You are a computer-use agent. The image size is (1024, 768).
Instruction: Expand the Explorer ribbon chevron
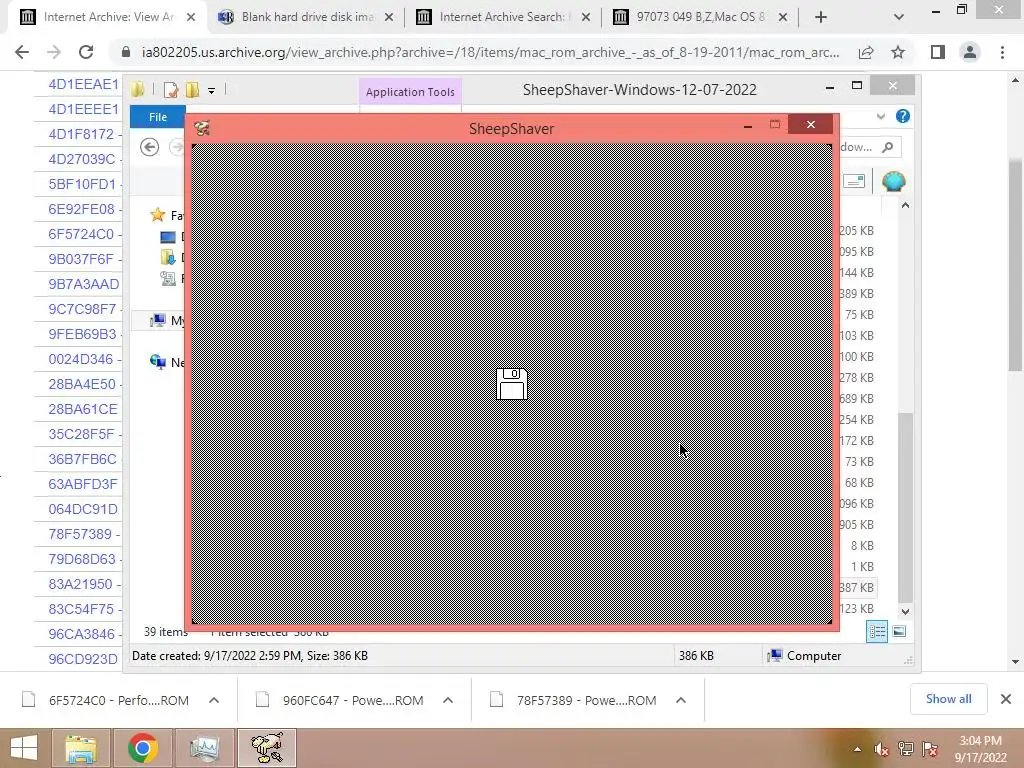tap(881, 116)
